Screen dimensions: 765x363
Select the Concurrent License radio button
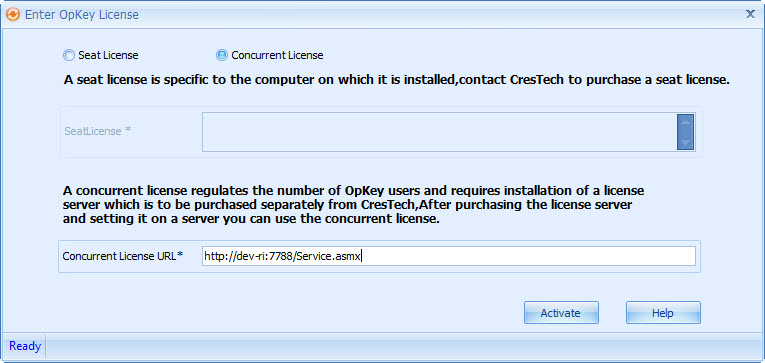pos(221,55)
